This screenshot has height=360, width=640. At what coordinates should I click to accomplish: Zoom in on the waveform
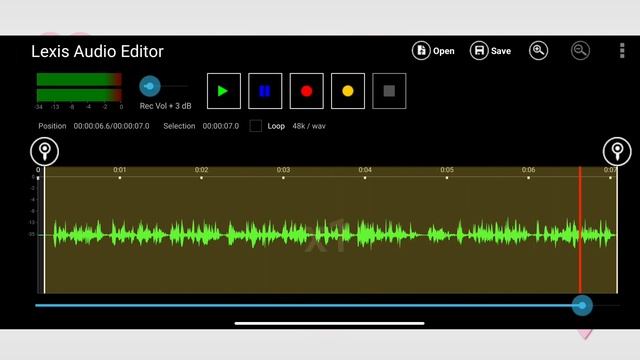538,51
